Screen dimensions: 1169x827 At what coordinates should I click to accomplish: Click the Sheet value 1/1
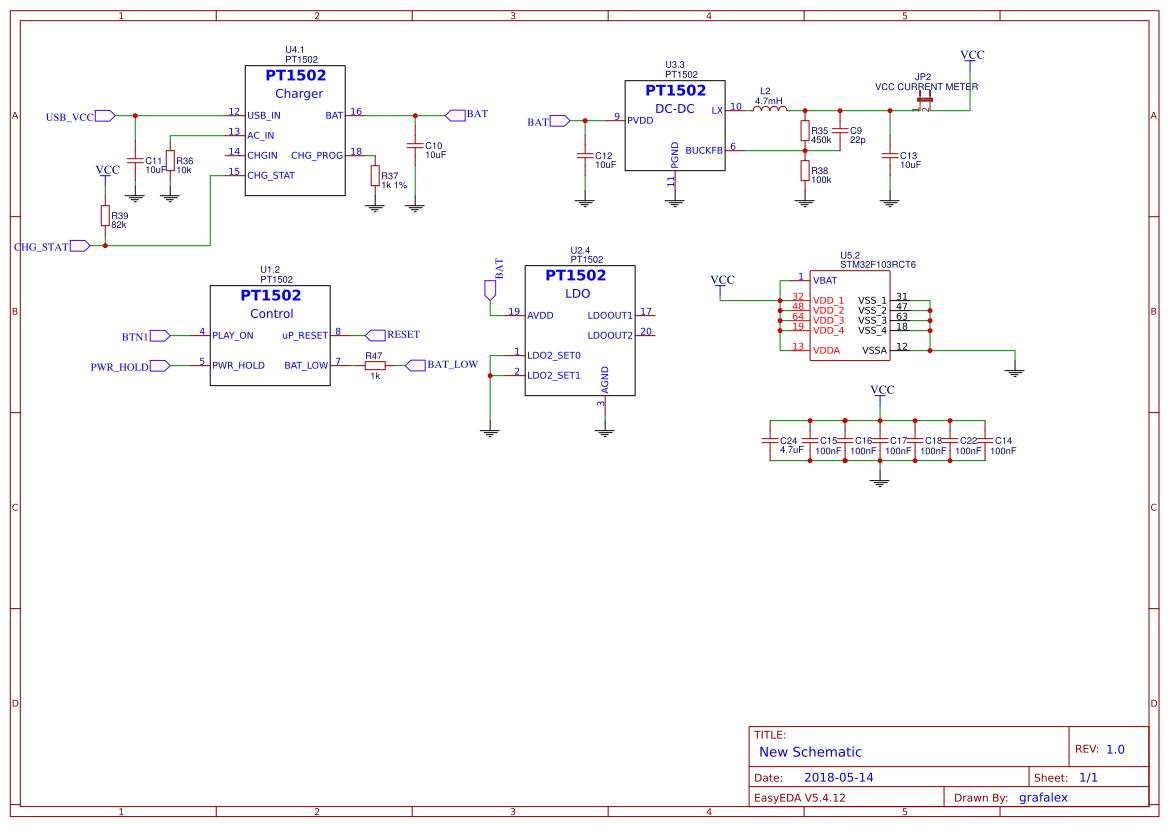tap(1088, 777)
